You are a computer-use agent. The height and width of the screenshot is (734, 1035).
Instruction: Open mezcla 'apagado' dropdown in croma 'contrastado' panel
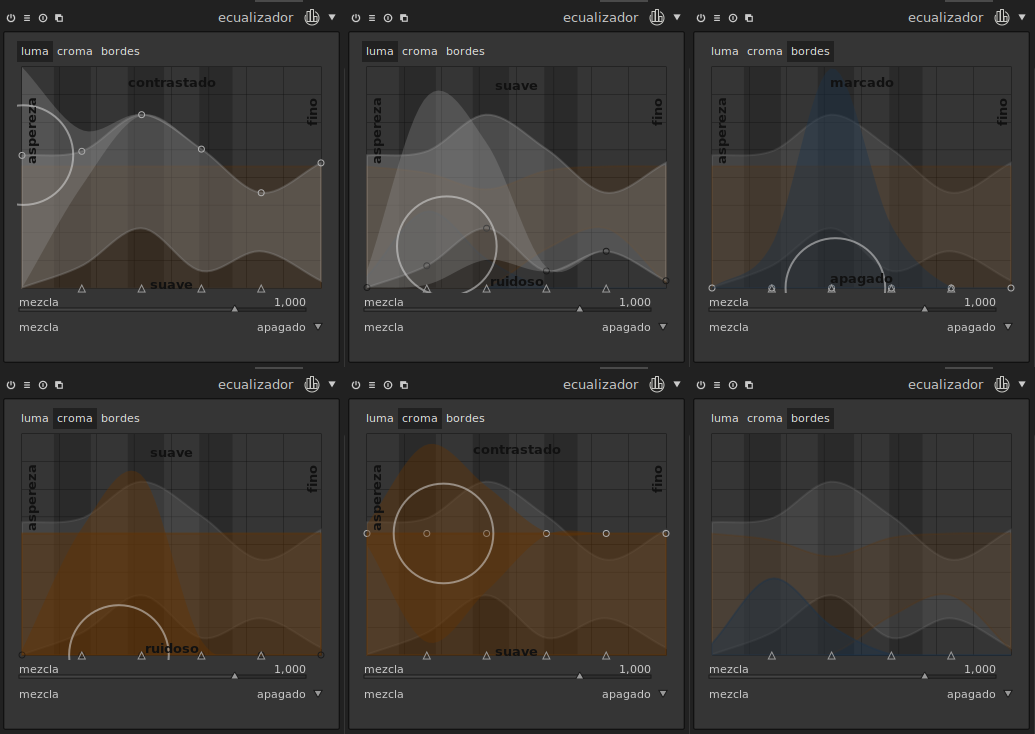click(516, 694)
